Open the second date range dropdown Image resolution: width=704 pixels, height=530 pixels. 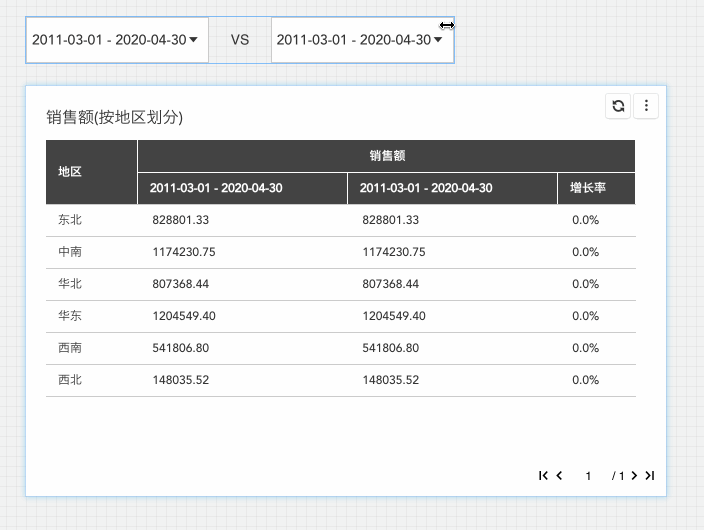tap(362, 40)
